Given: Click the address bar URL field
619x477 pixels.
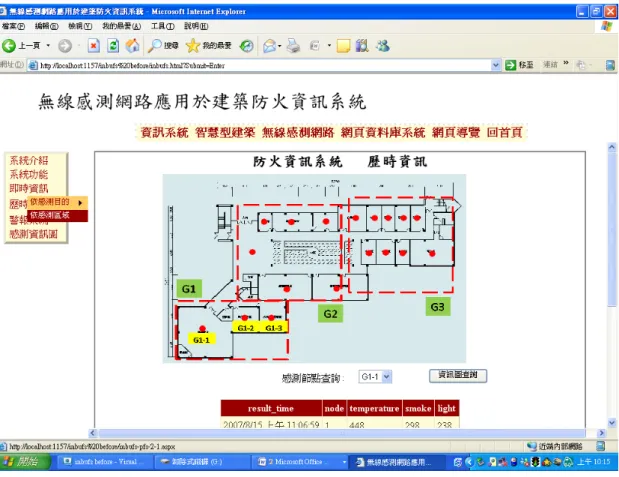Looking at the screenshot, I should [x=259, y=65].
